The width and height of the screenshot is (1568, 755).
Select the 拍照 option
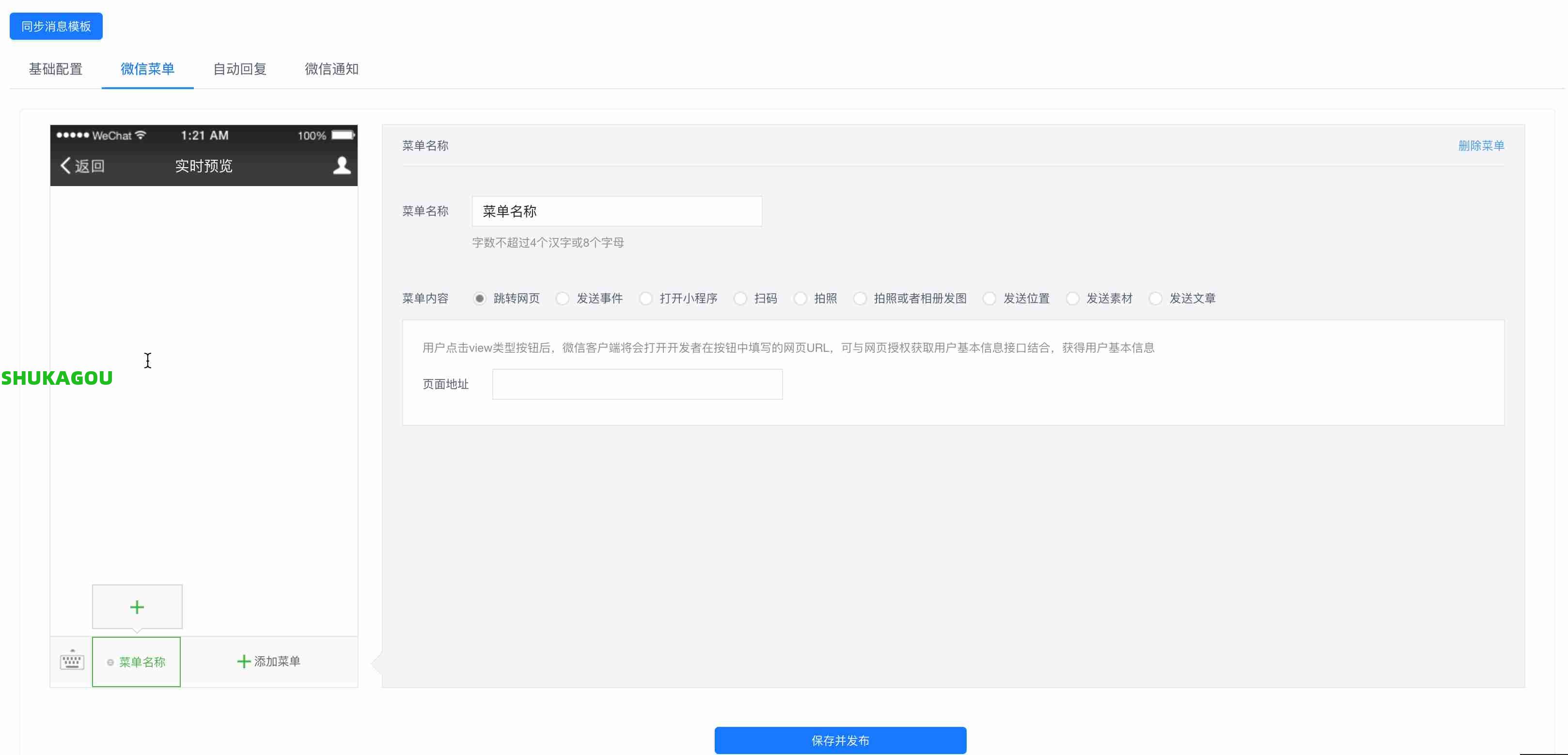(800, 299)
